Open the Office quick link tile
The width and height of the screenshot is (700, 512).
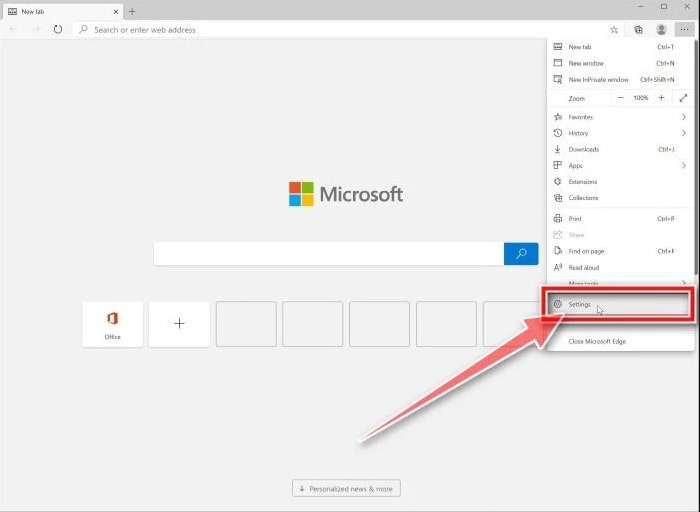click(112, 324)
